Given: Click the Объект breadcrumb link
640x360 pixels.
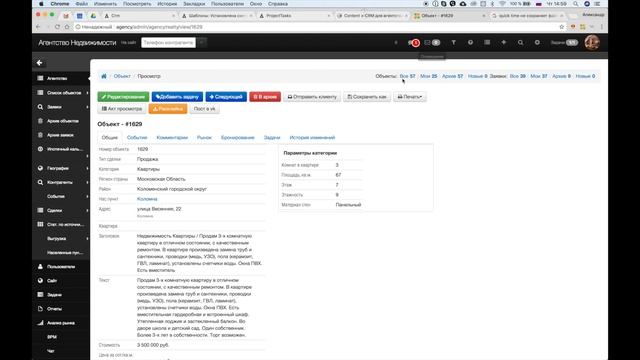Looking at the screenshot, I should tap(122, 76).
